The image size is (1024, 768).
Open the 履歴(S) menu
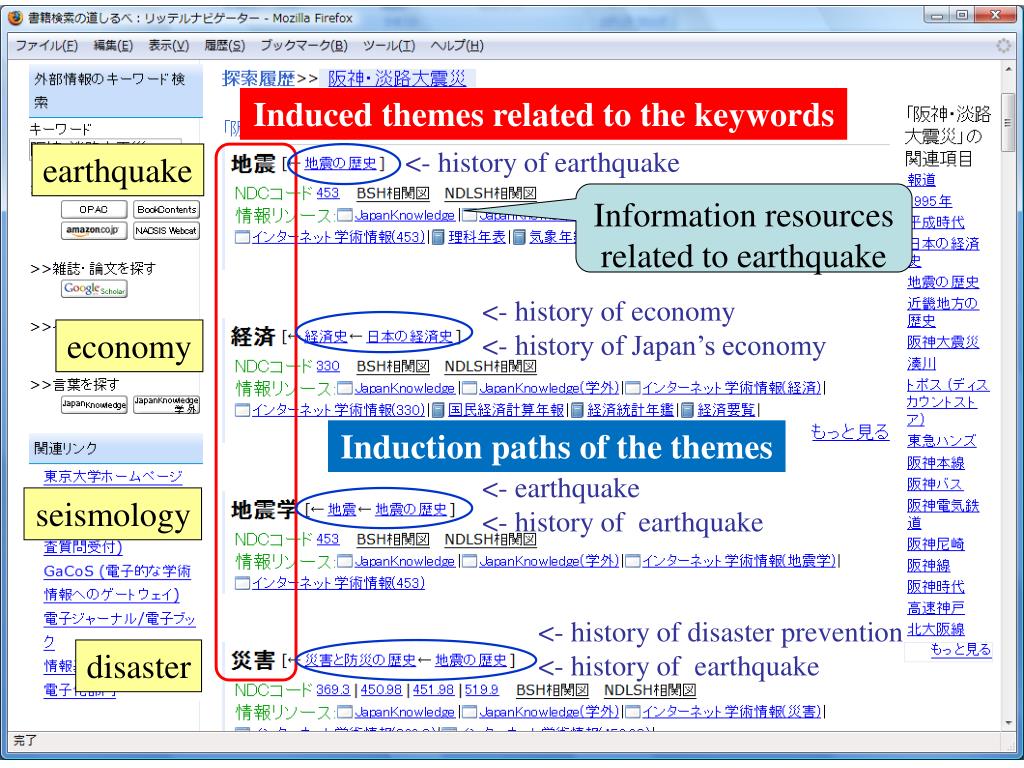[225, 45]
